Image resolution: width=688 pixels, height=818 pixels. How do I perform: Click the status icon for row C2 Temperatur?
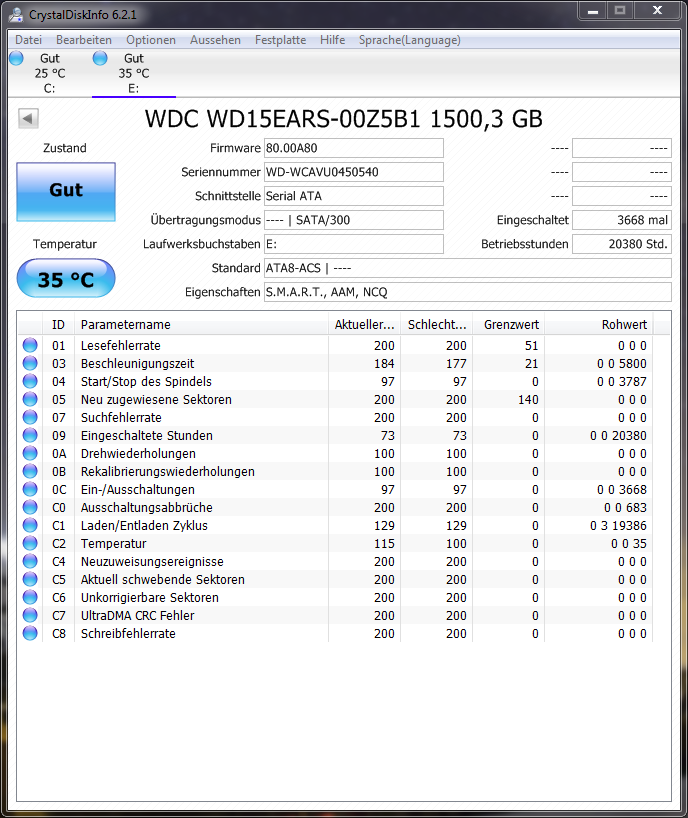pos(30,543)
